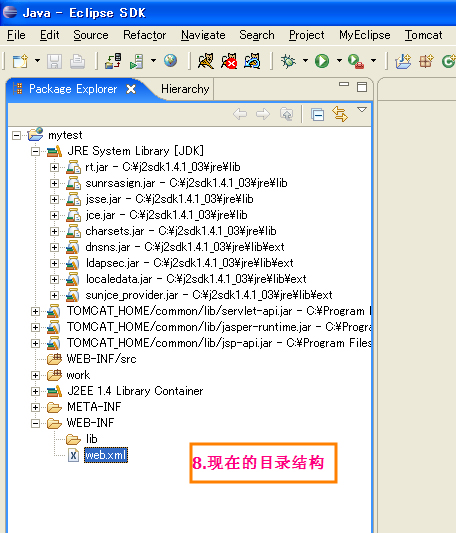Expand the dnsns.jar node

pos(54,247)
